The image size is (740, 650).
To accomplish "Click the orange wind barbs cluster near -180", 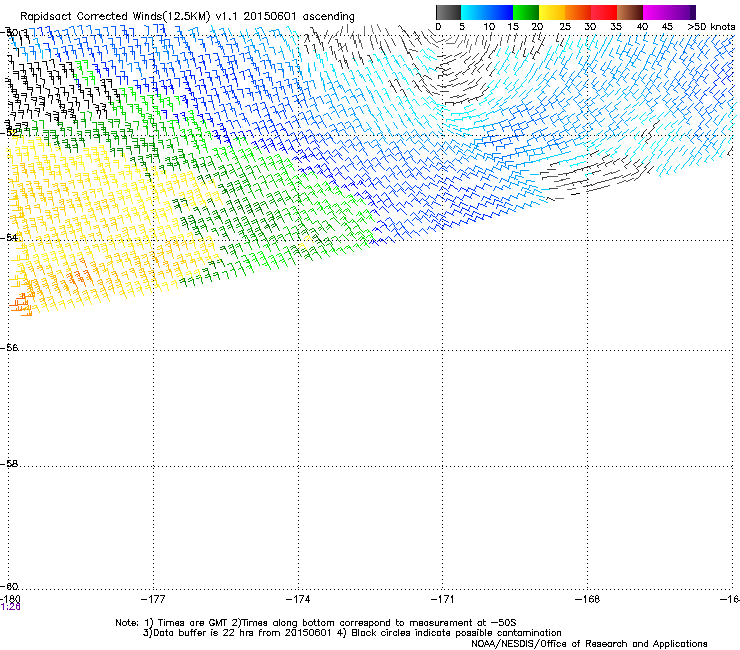I will coord(21,304).
